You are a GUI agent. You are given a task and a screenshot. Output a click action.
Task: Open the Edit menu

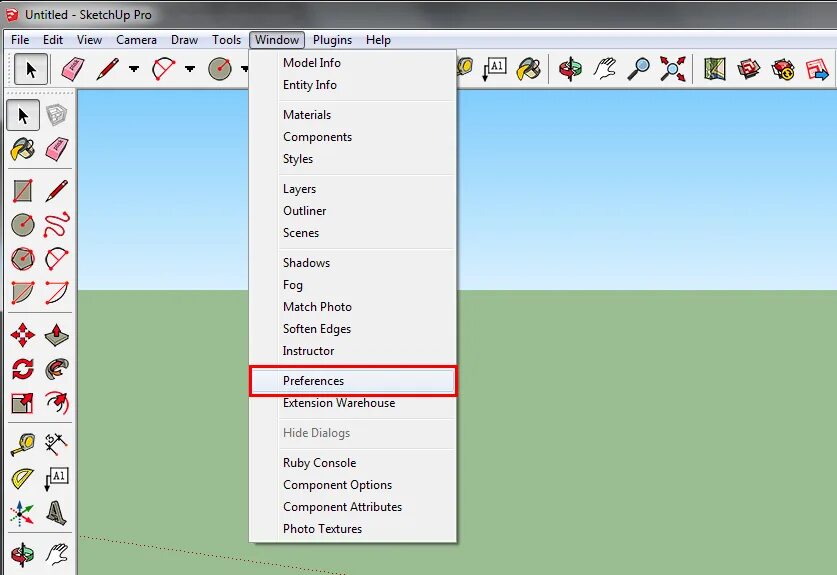[x=53, y=40]
